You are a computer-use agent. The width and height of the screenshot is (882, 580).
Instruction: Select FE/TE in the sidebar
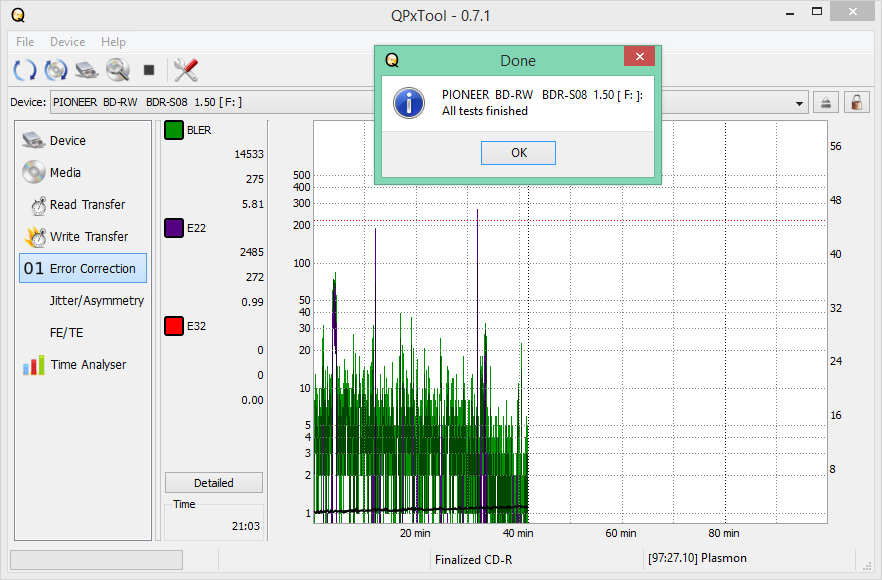click(66, 332)
